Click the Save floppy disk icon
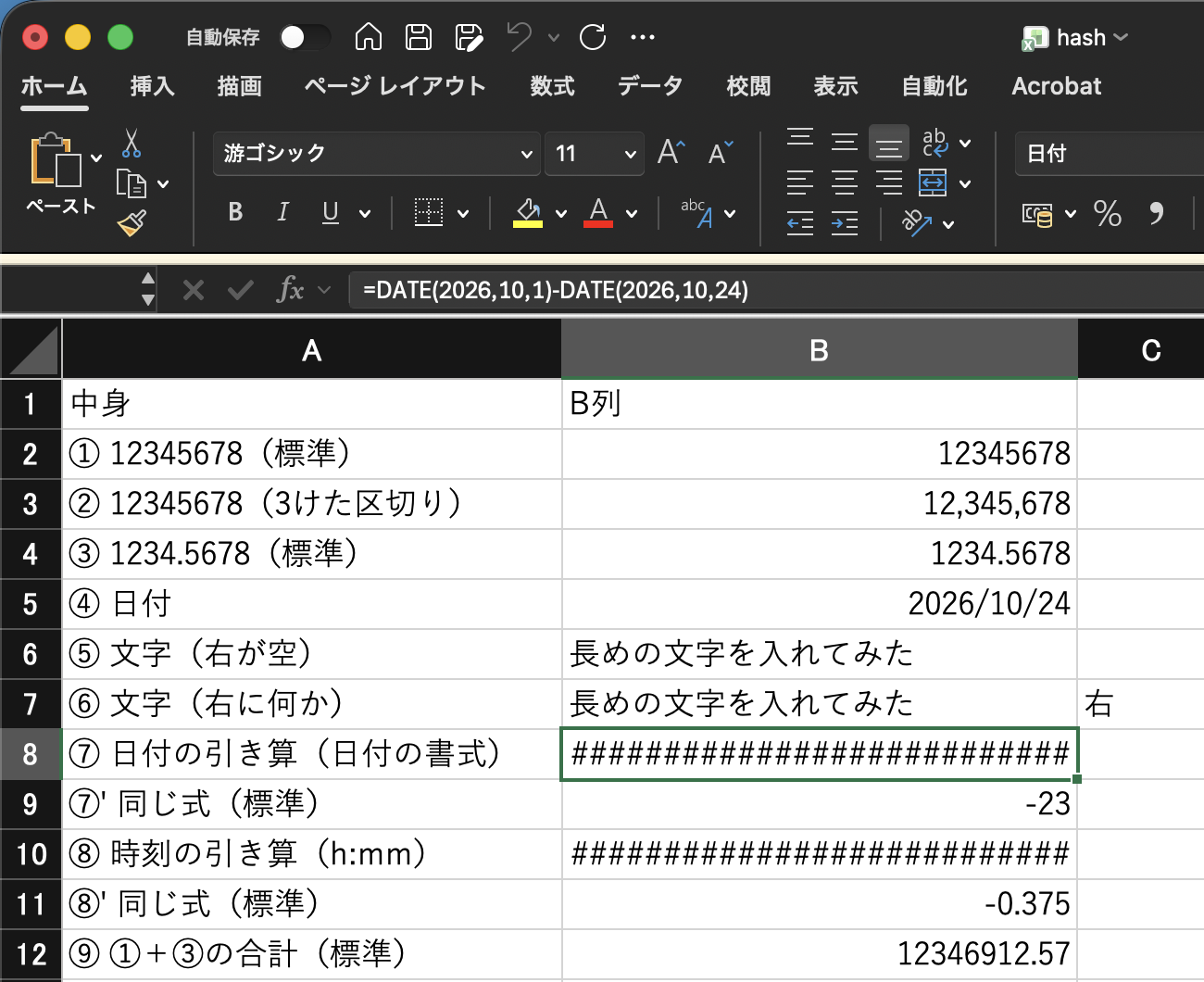 pos(419,37)
